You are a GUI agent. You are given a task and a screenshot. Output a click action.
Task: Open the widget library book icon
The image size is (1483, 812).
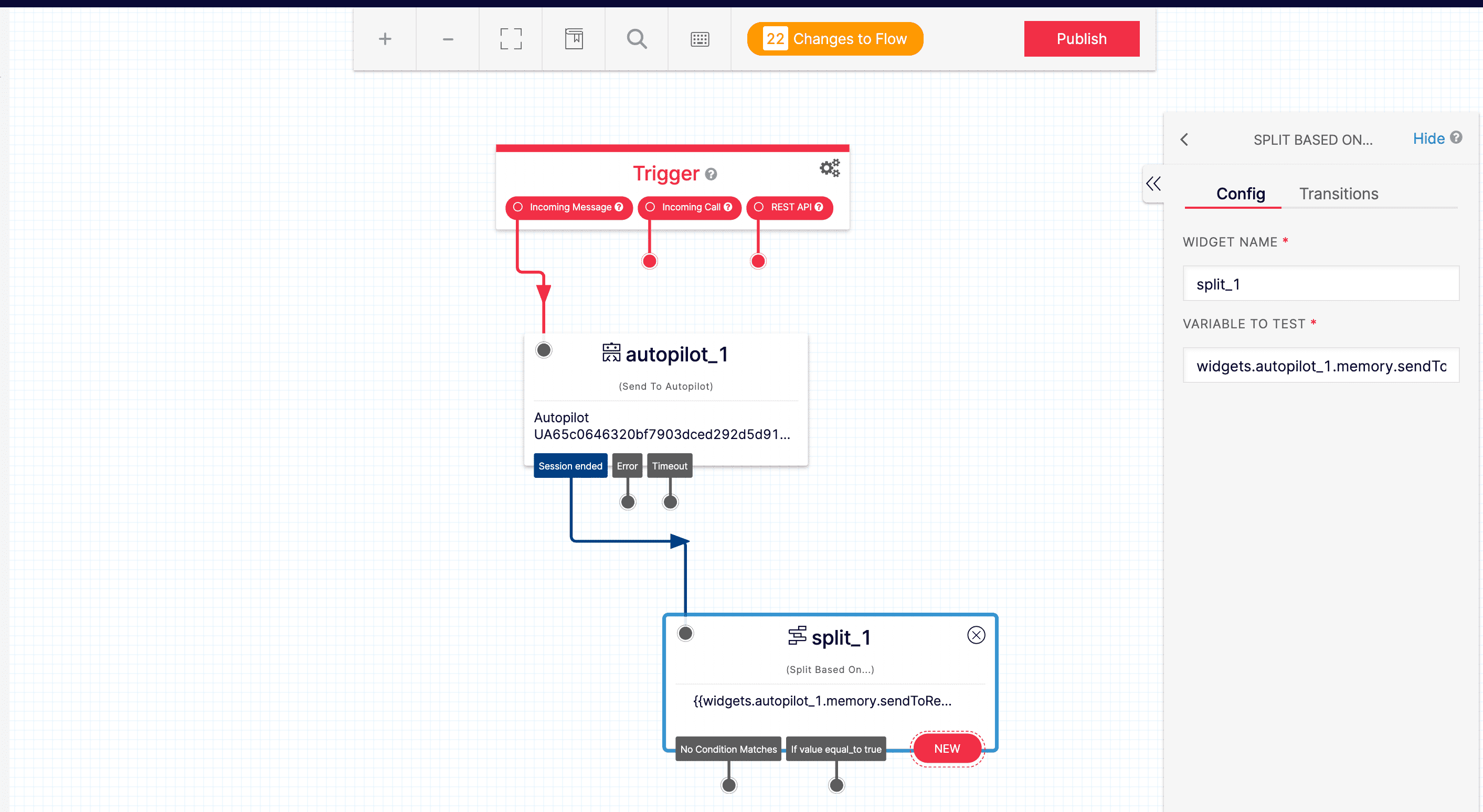click(x=574, y=39)
